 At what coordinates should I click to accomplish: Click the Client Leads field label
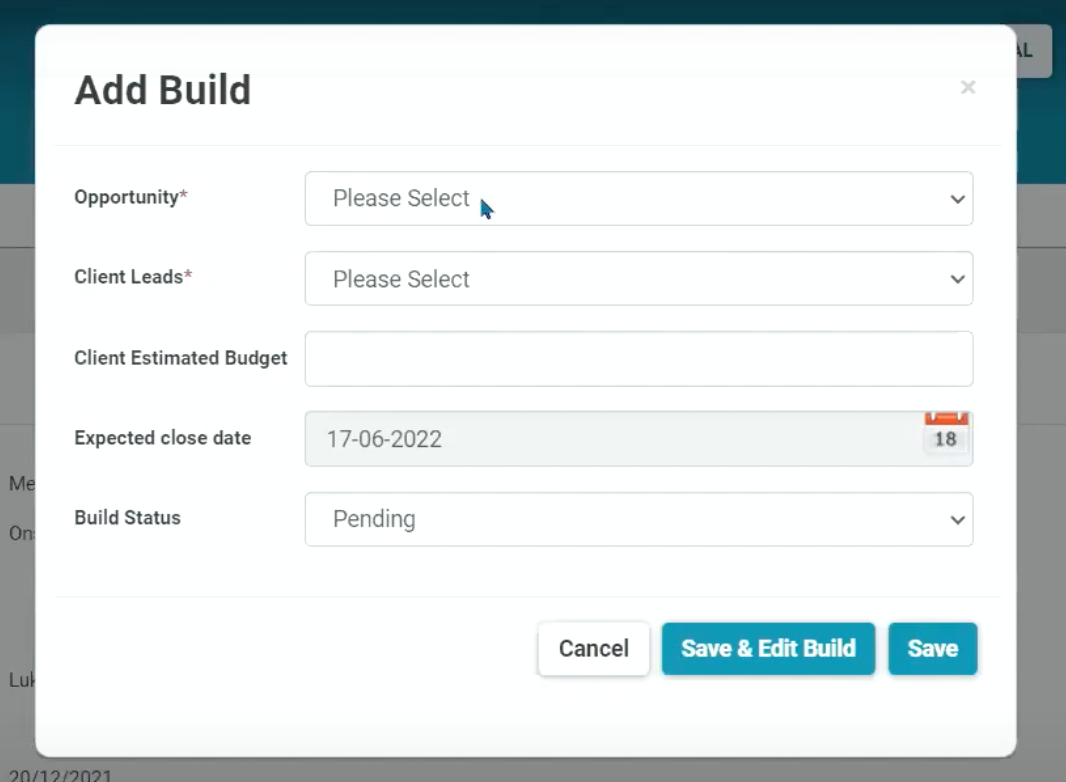pyautogui.click(x=129, y=277)
